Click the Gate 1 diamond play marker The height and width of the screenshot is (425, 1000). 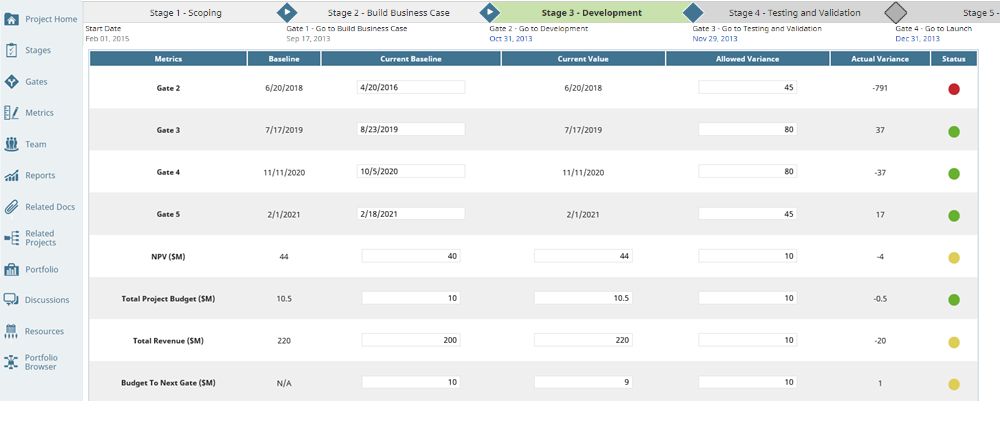tap(287, 12)
